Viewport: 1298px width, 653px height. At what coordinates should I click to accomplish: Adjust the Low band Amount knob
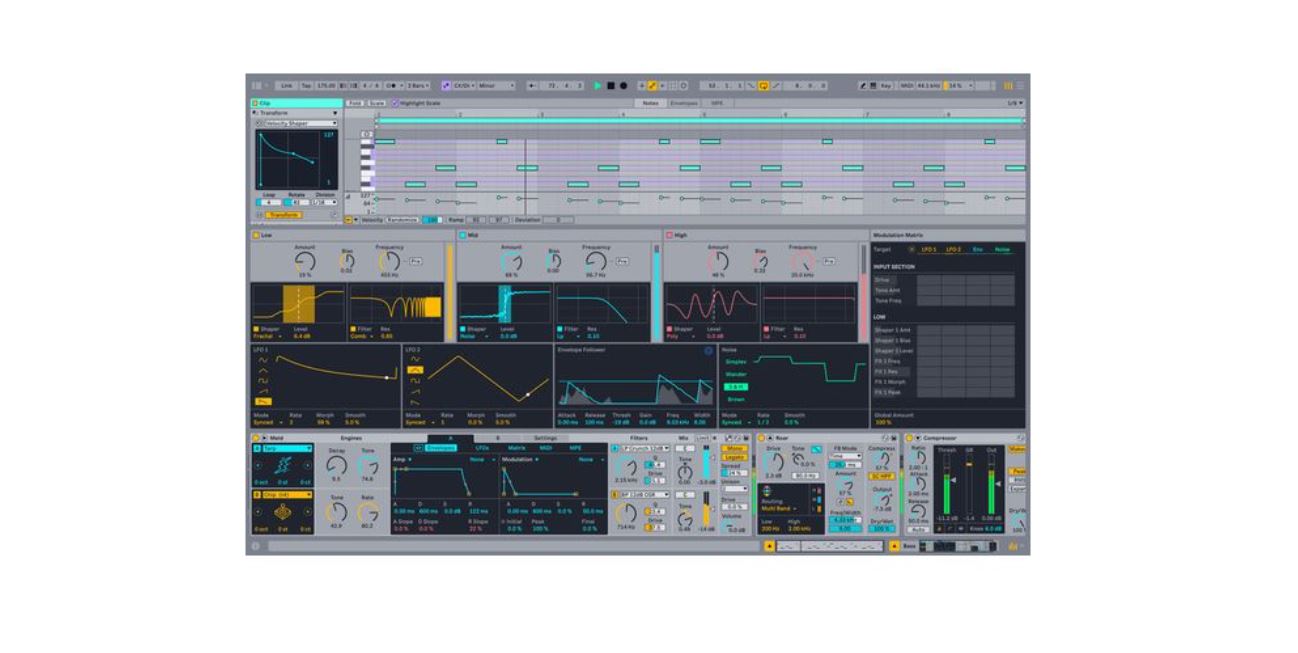[305, 262]
